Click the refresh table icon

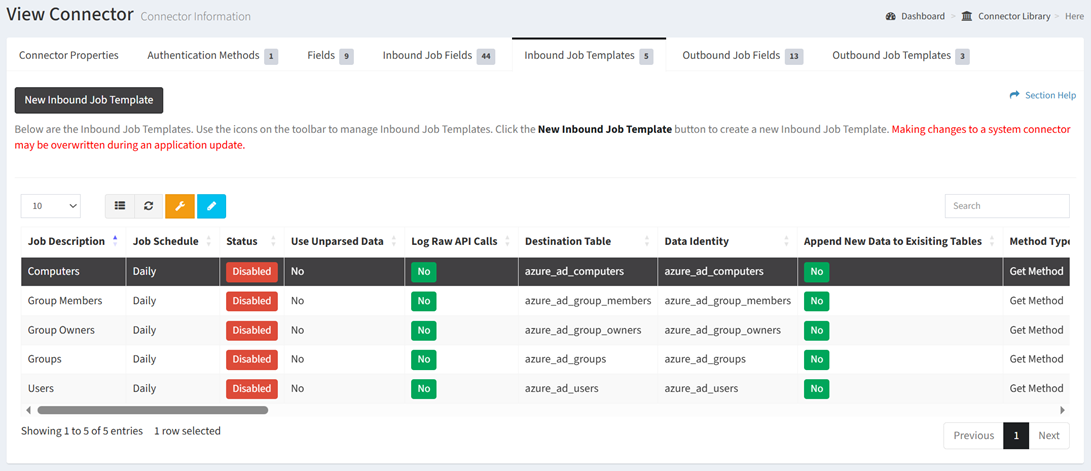[x=149, y=206]
